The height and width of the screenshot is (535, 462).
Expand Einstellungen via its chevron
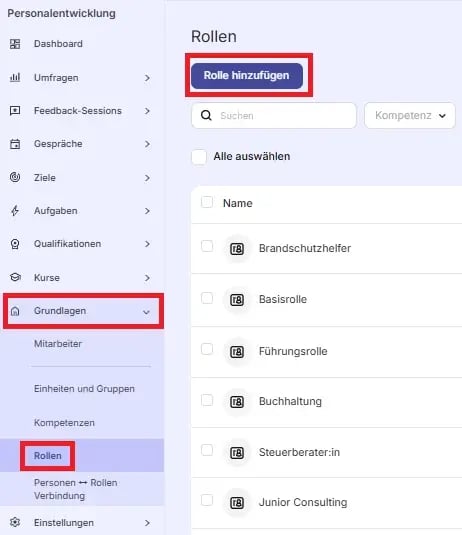tap(147, 523)
